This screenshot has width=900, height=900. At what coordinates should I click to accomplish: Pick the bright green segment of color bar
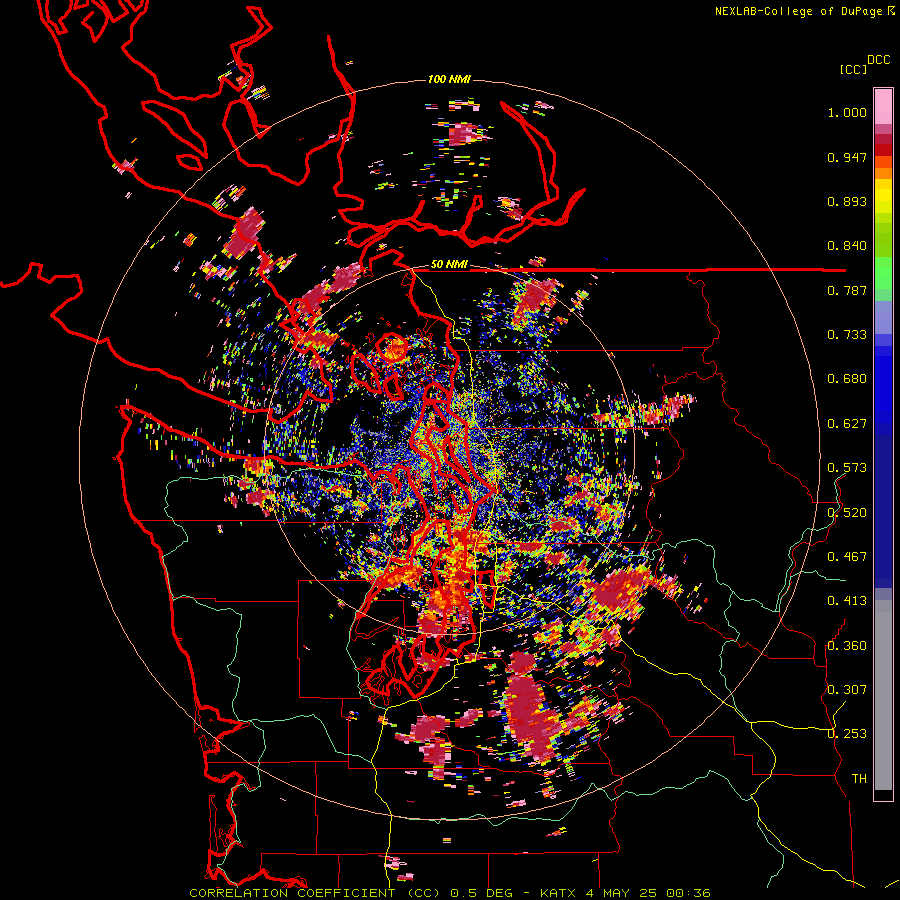pyautogui.click(x=883, y=273)
